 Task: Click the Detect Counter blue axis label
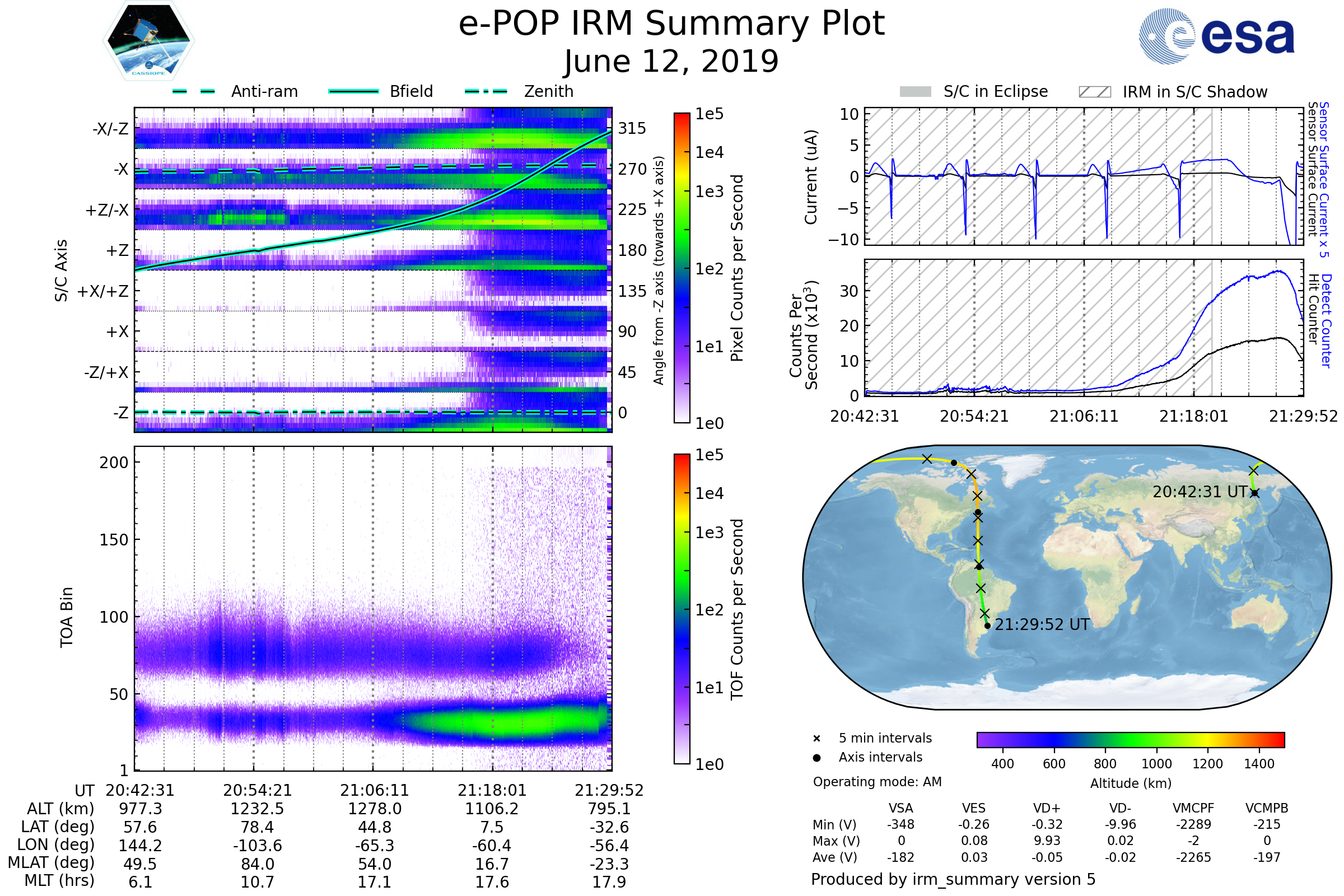(1326, 320)
